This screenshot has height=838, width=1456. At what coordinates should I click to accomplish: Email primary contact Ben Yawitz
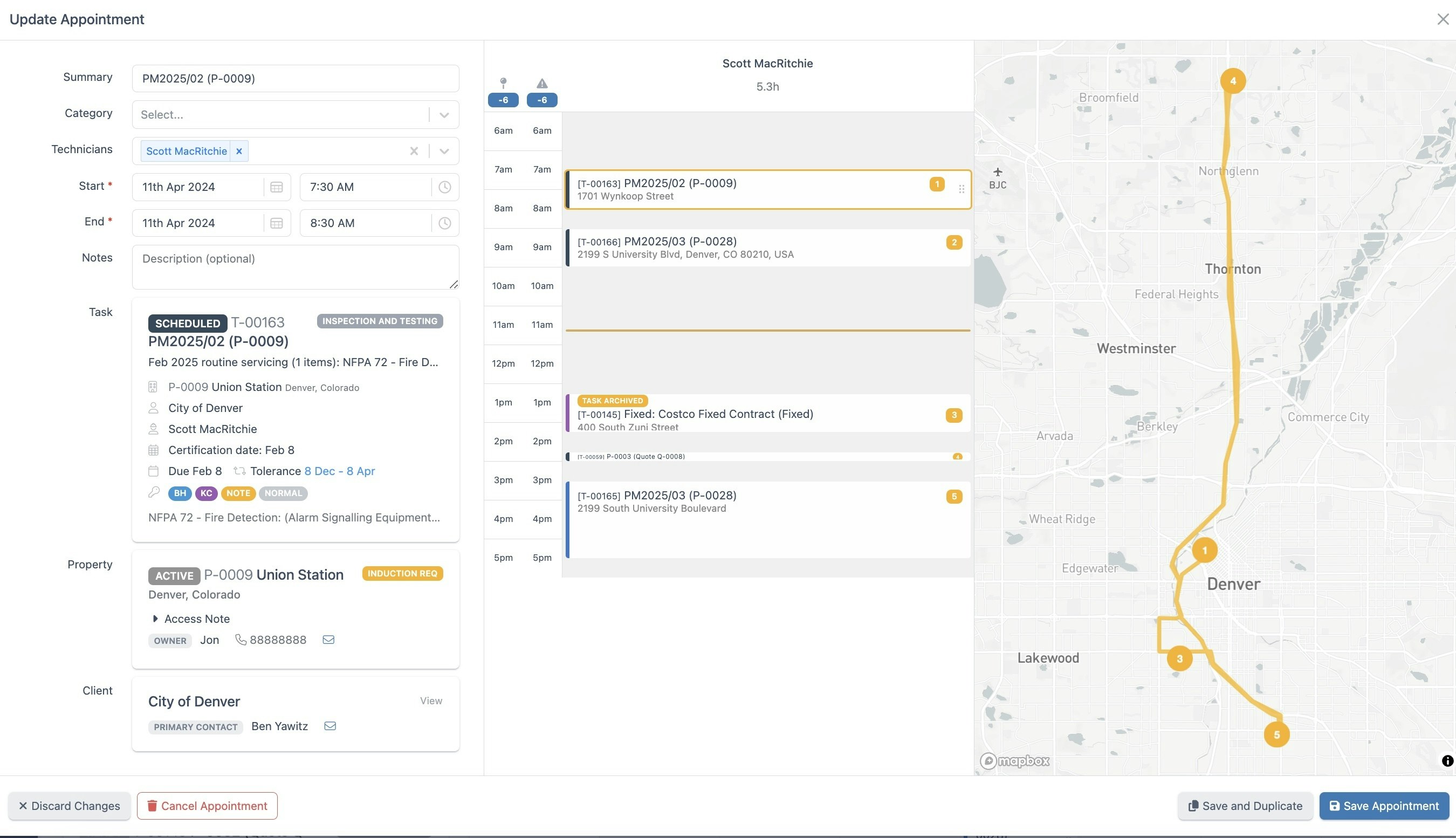click(331, 726)
